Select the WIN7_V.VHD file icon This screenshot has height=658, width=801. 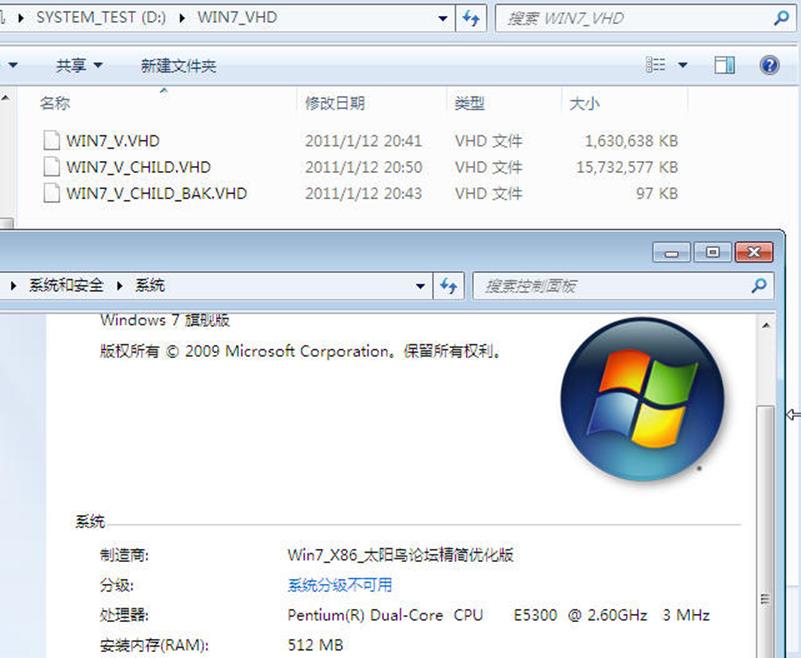[51, 140]
